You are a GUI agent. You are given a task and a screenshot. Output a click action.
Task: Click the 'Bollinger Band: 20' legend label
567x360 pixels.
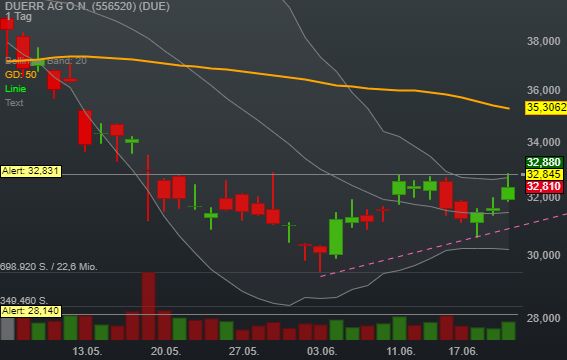[x=46, y=61]
